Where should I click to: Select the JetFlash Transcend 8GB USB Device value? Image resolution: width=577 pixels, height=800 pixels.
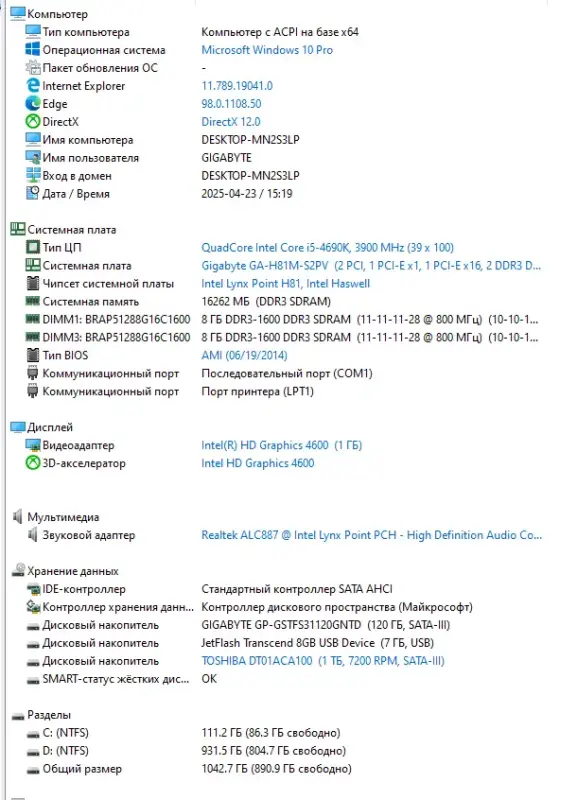tap(317, 642)
